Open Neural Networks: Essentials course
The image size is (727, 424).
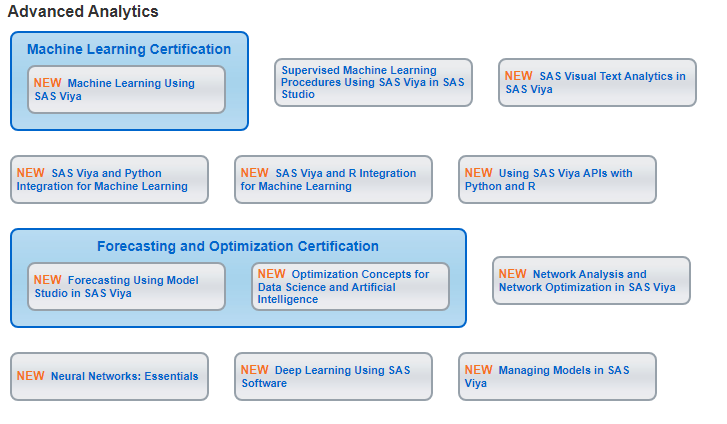tap(109, 376)
